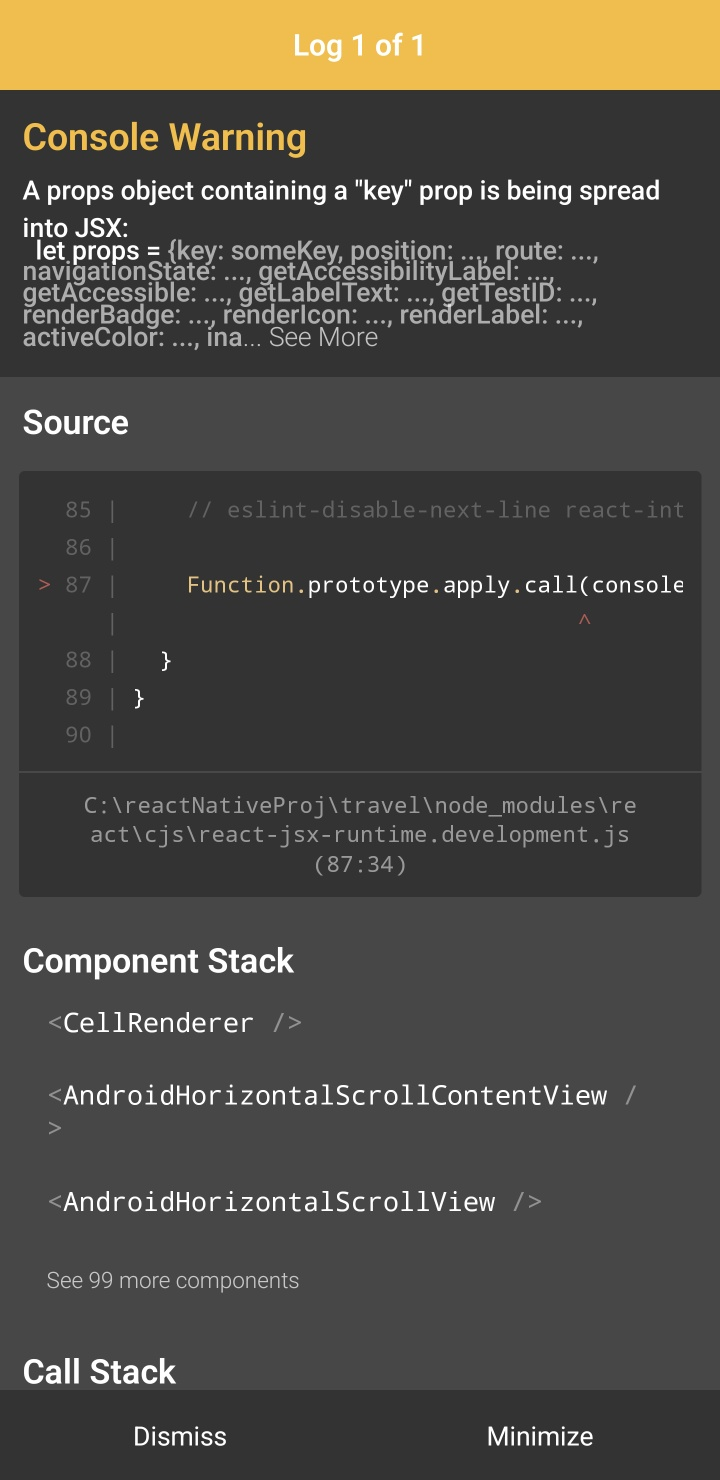Click the Component Stack heading

tap(158, 961)
